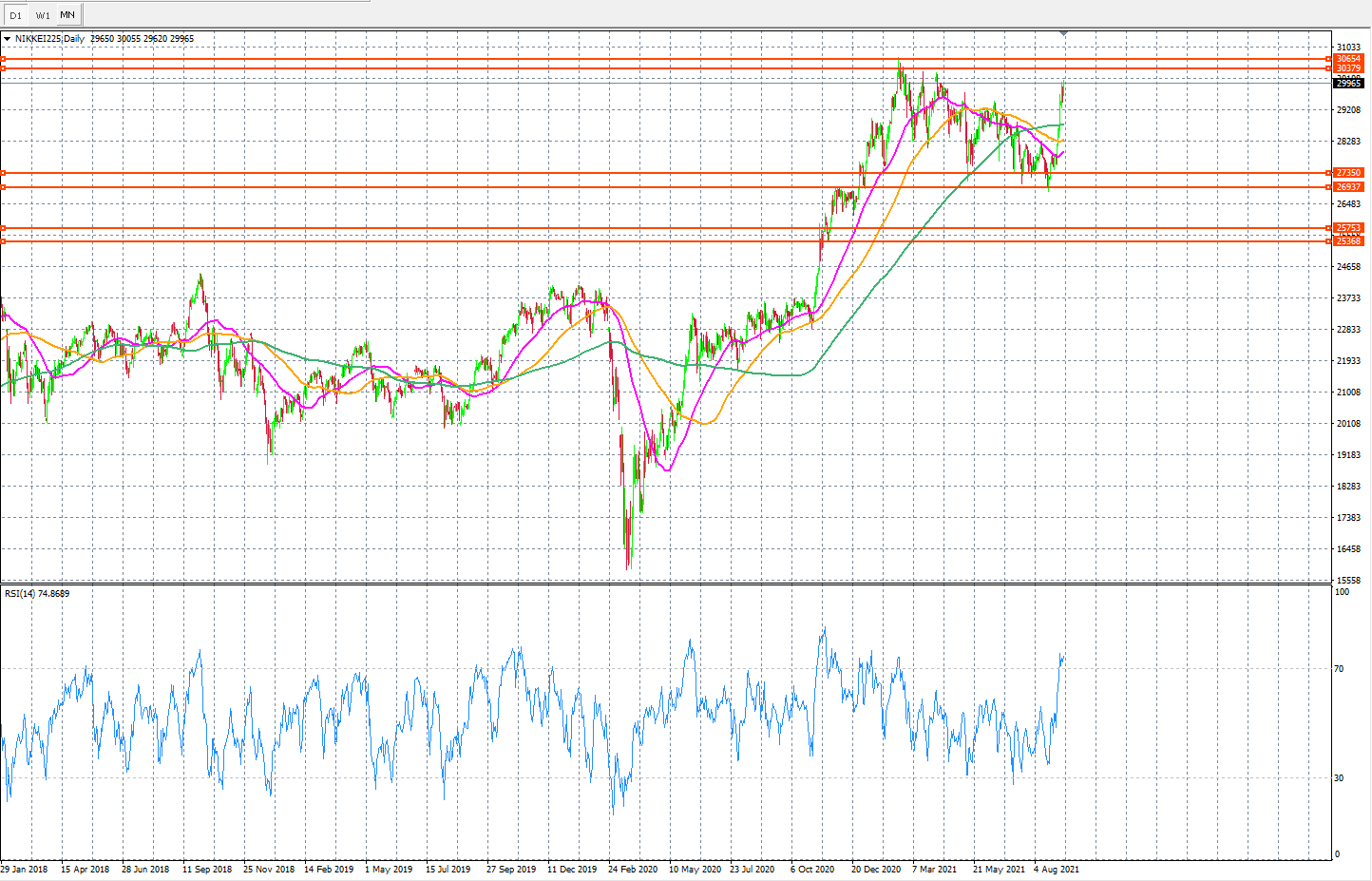Click the 28283 value on price axis
This screenshot has width=1372, height=881.
(x=1348, y=142)
